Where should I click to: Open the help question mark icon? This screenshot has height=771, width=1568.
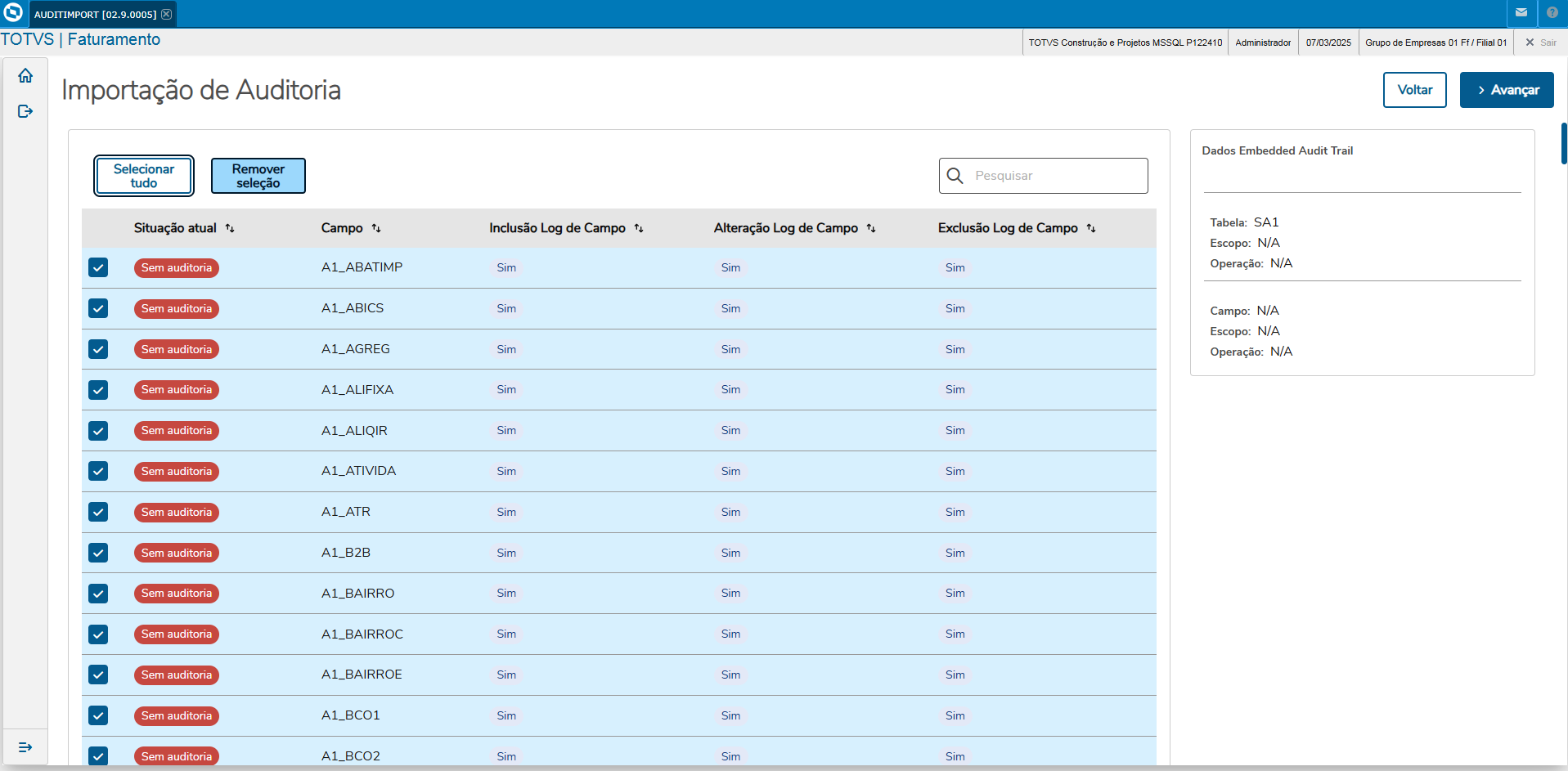click(1552, 13)
